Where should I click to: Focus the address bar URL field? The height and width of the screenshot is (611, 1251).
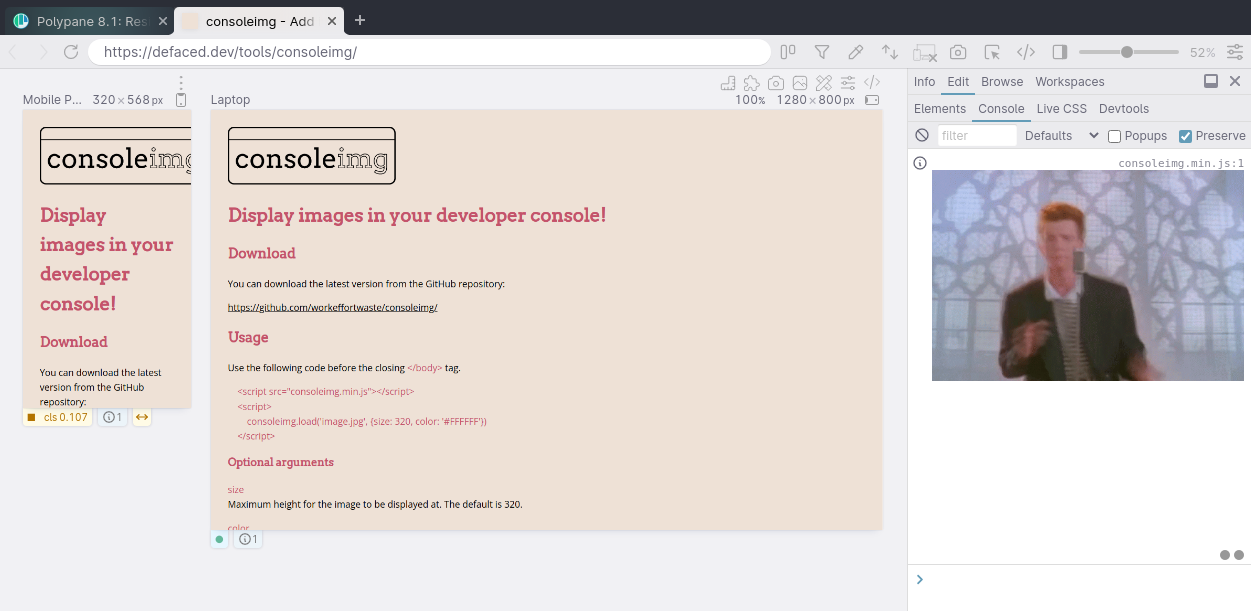click(430, 52)
